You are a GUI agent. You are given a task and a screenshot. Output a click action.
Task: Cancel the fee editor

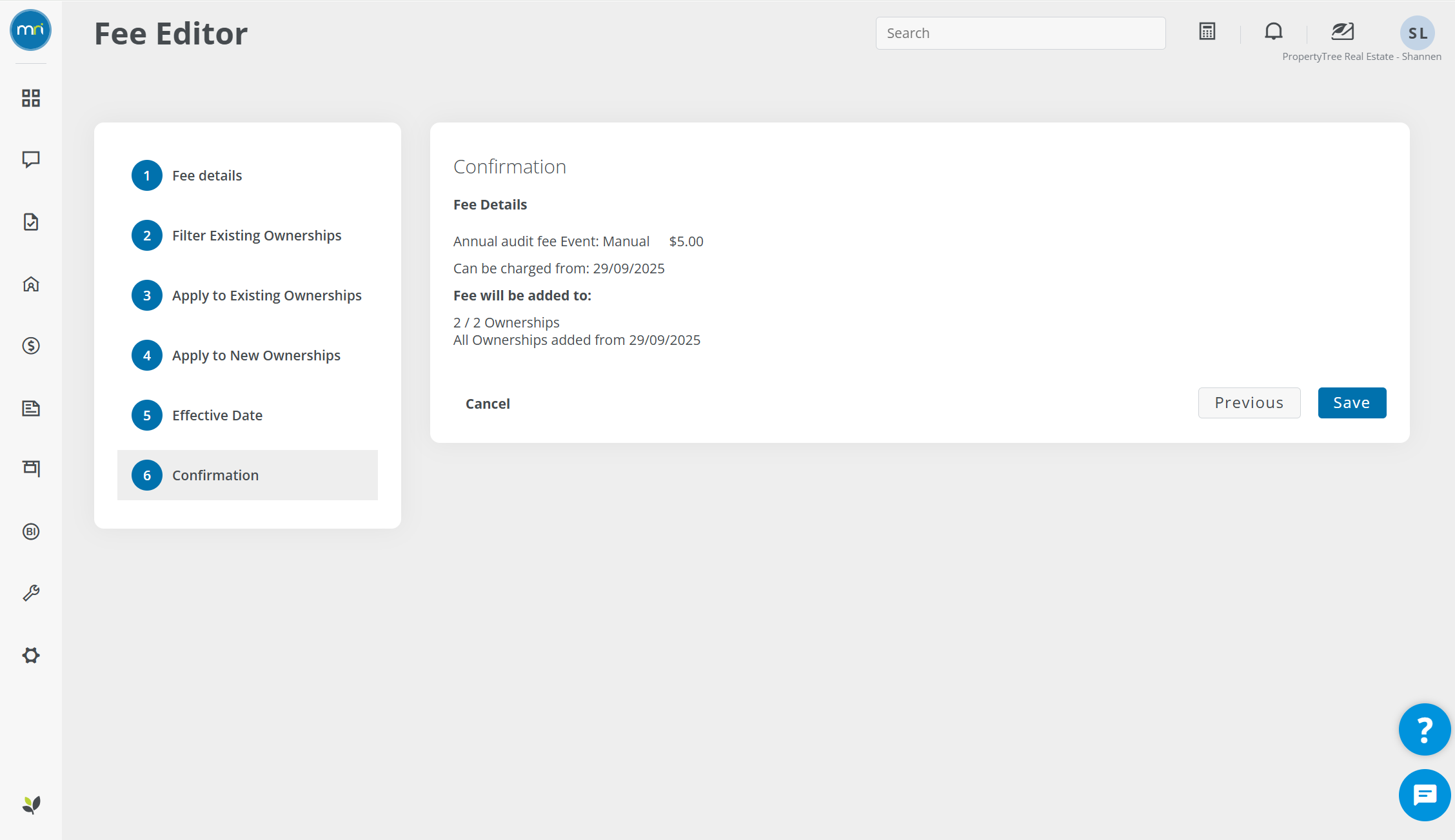(488, 404)
